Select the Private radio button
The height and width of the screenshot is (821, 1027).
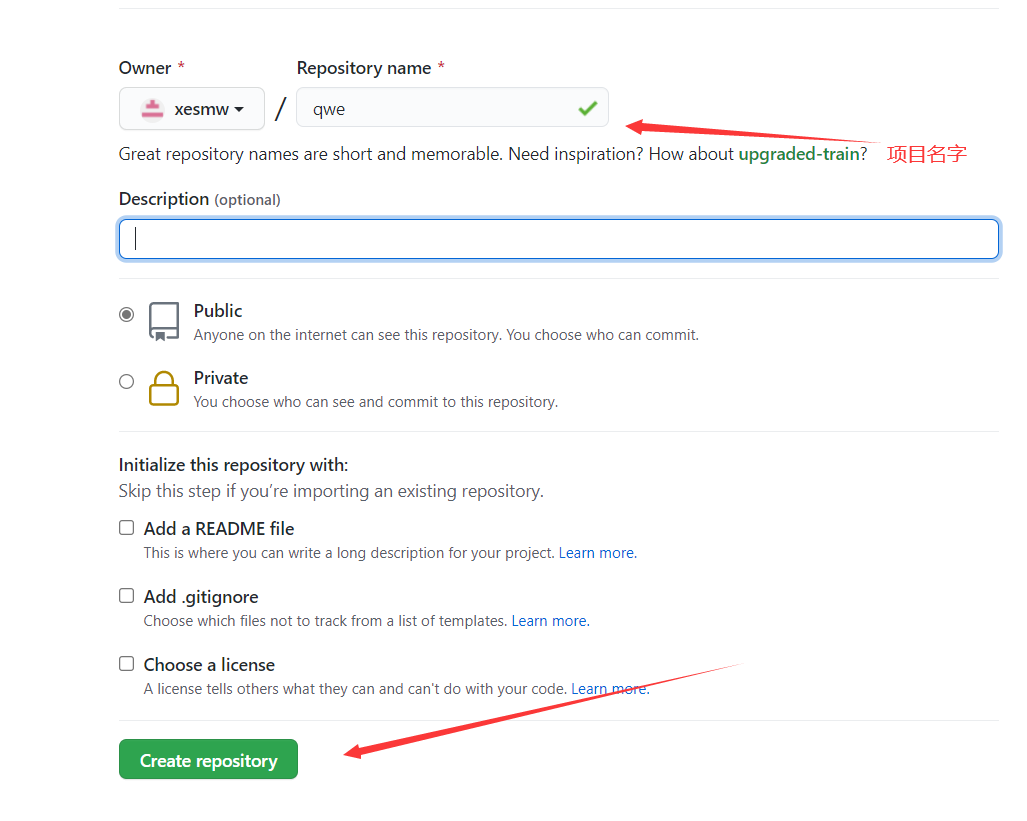click(126, 381)
